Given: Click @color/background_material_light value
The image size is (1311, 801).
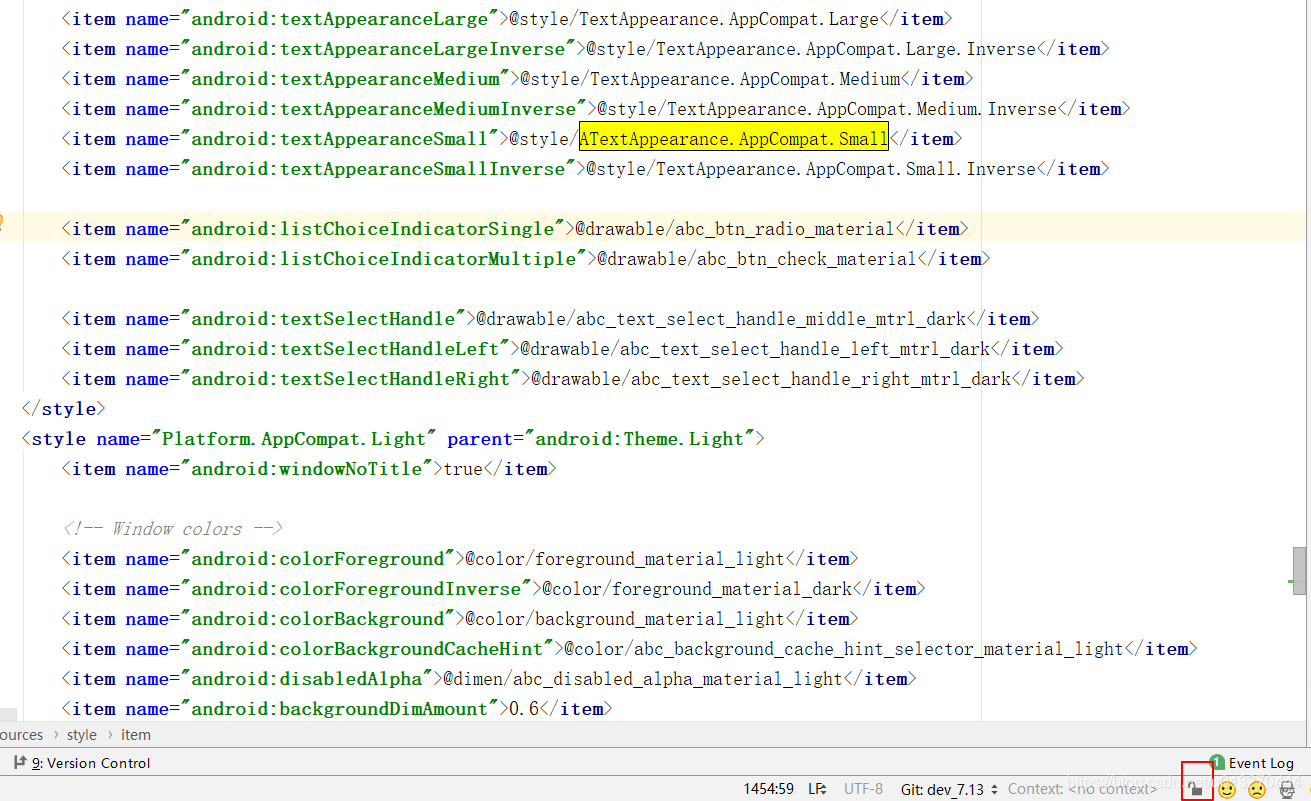Looking at the screenshot, I should [x=625, y=619].
